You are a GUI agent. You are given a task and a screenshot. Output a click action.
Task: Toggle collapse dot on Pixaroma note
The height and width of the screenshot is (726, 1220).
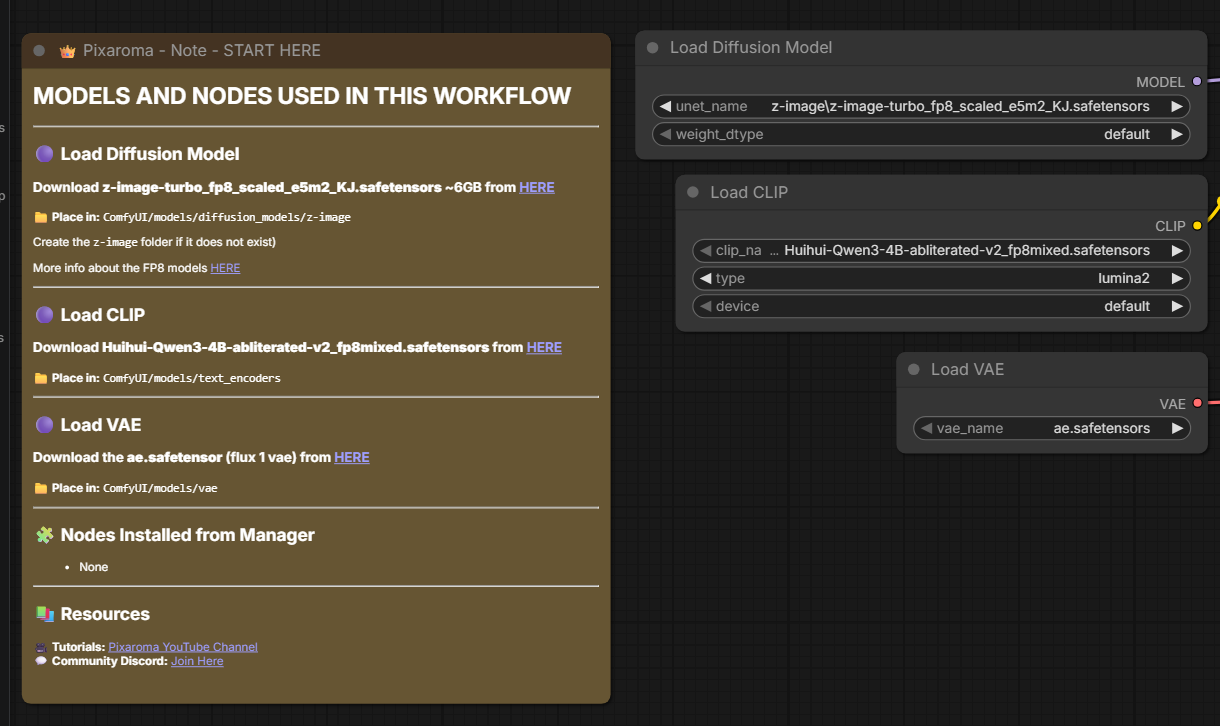(39, 51)
